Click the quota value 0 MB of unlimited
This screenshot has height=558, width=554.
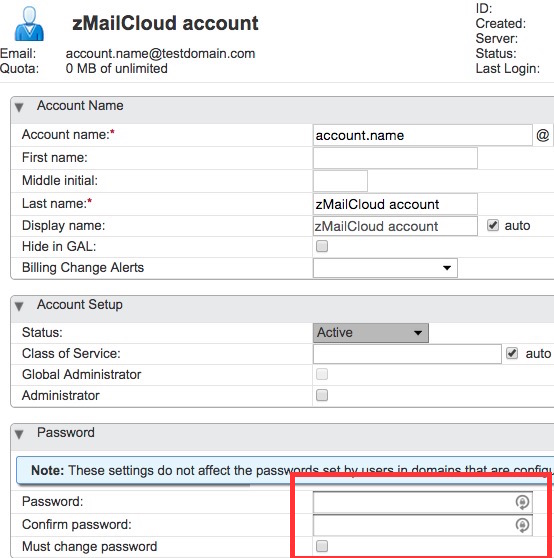tap(117, 68)
